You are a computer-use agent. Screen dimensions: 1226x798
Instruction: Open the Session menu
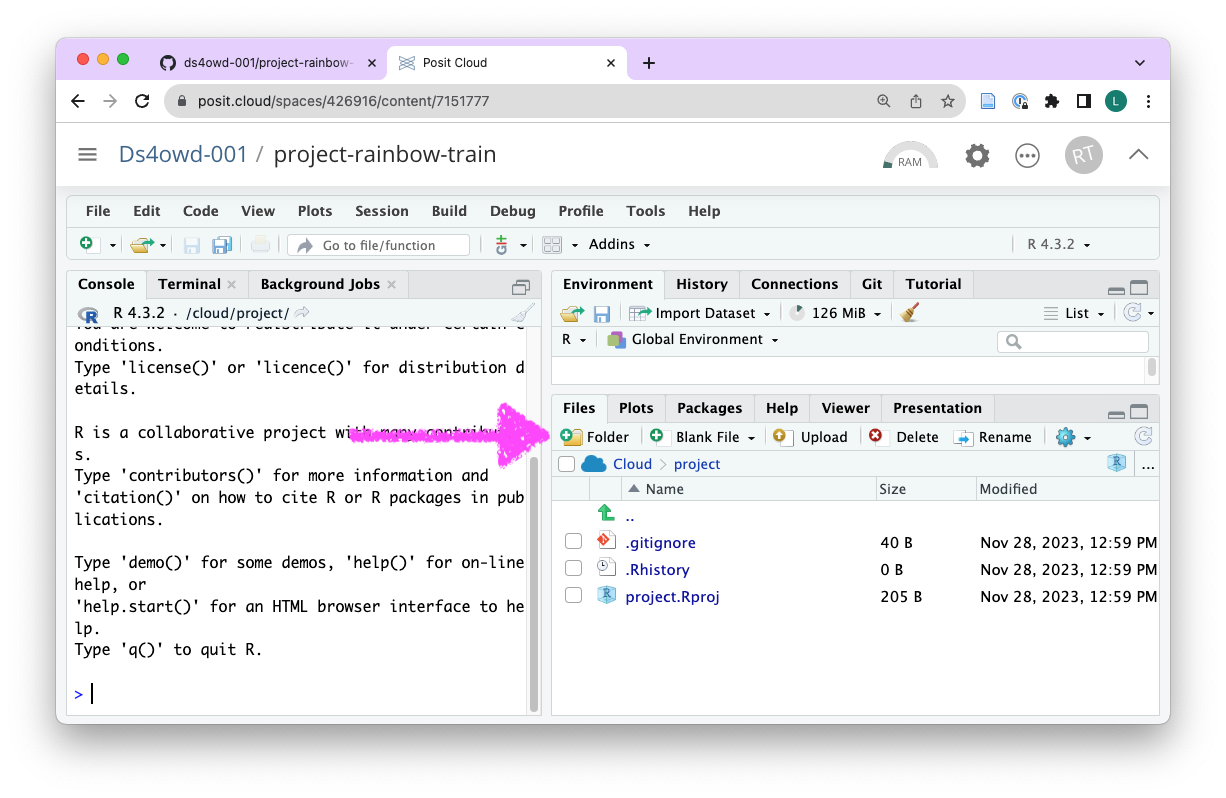coord(381,211)
